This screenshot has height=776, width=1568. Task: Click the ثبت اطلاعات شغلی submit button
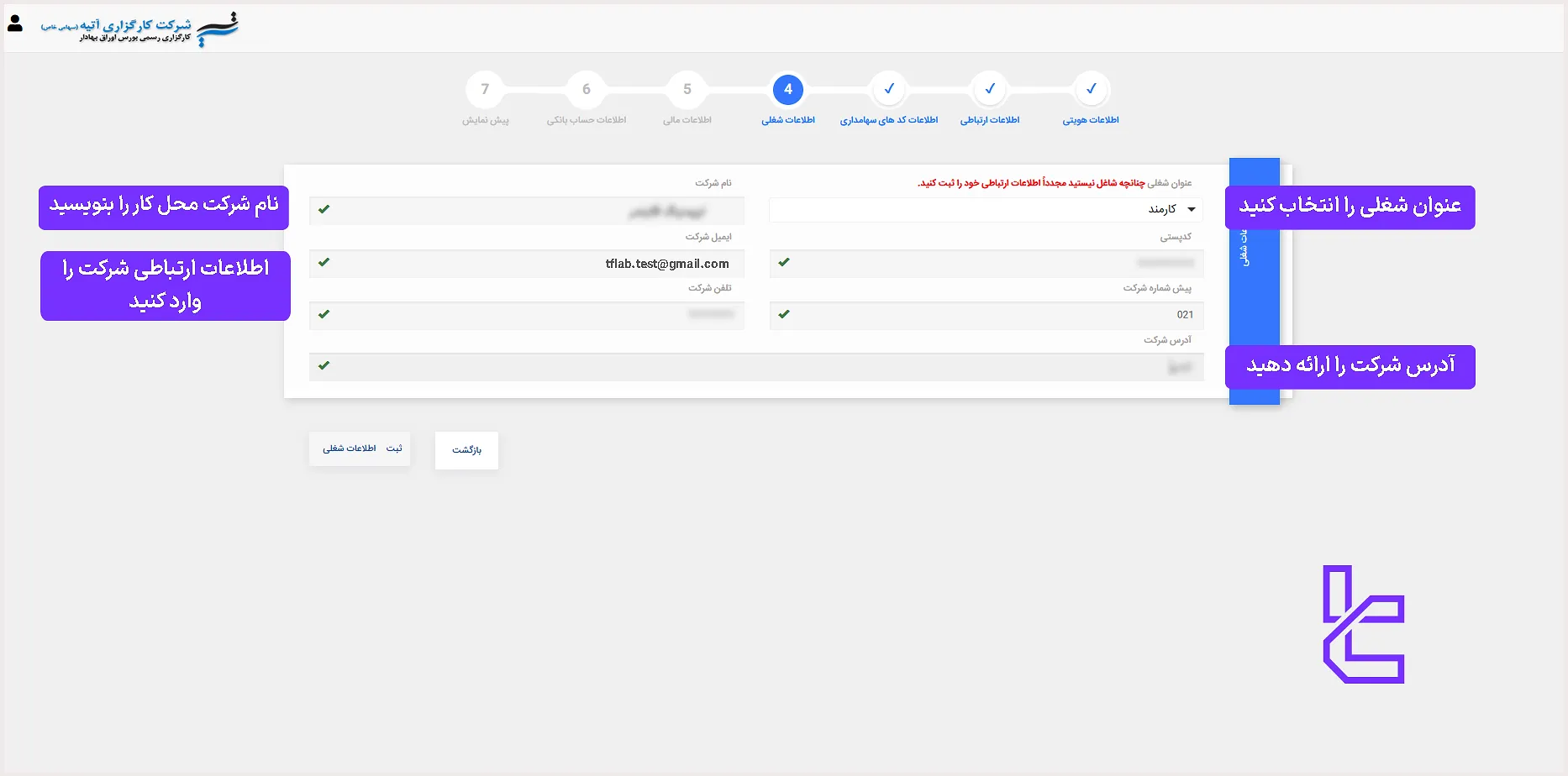pos(360,448)
